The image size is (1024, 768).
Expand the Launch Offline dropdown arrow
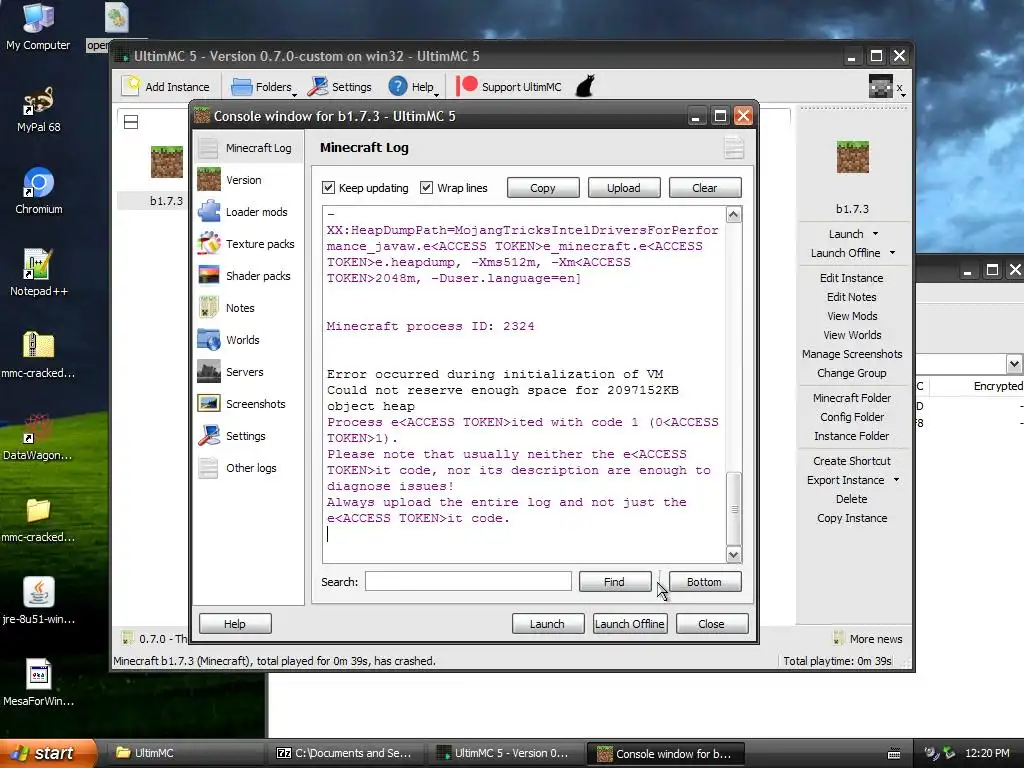point(892,253)
